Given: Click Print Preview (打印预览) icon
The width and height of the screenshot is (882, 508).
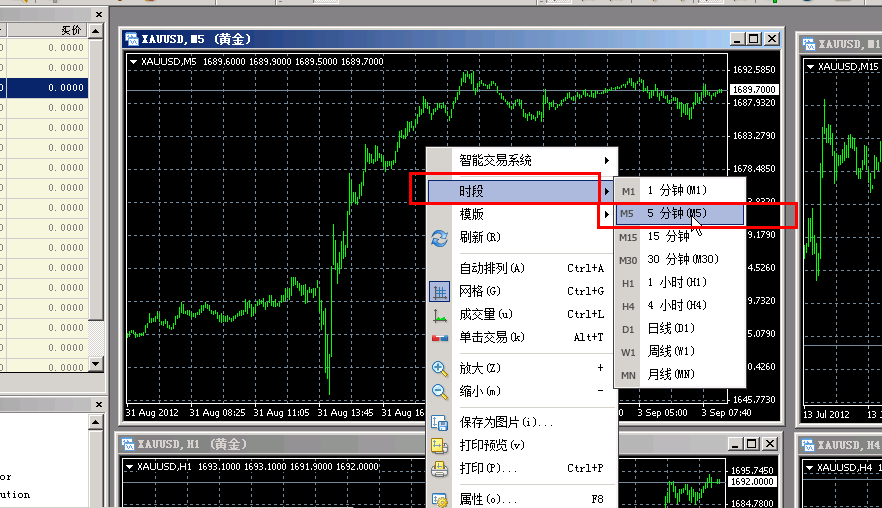Looking at the screenshot, I should pyautogui.click(x=439, y=445).
